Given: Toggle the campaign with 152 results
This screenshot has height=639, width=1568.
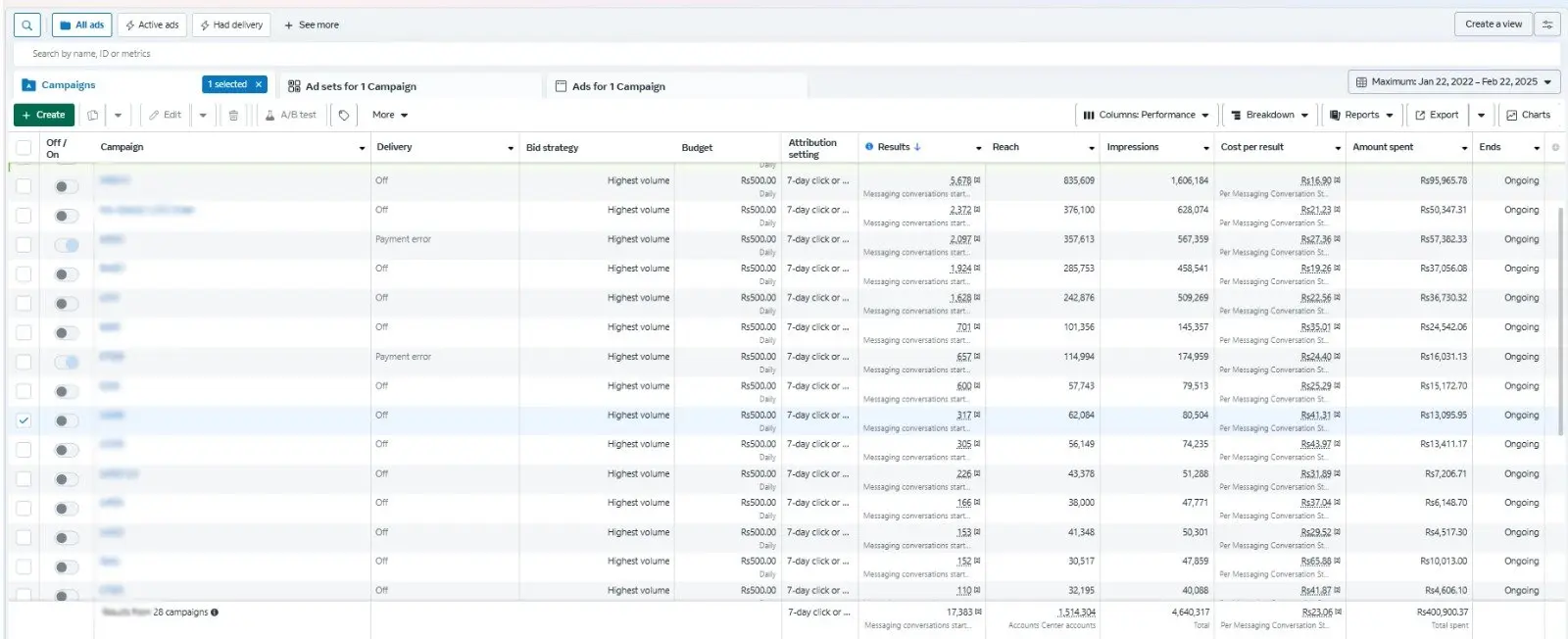Looking at the screenshot, I should coord(66,566).
